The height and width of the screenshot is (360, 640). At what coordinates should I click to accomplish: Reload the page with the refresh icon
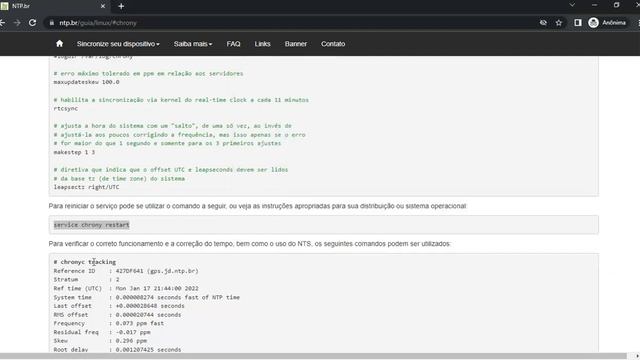pos(33,23)
